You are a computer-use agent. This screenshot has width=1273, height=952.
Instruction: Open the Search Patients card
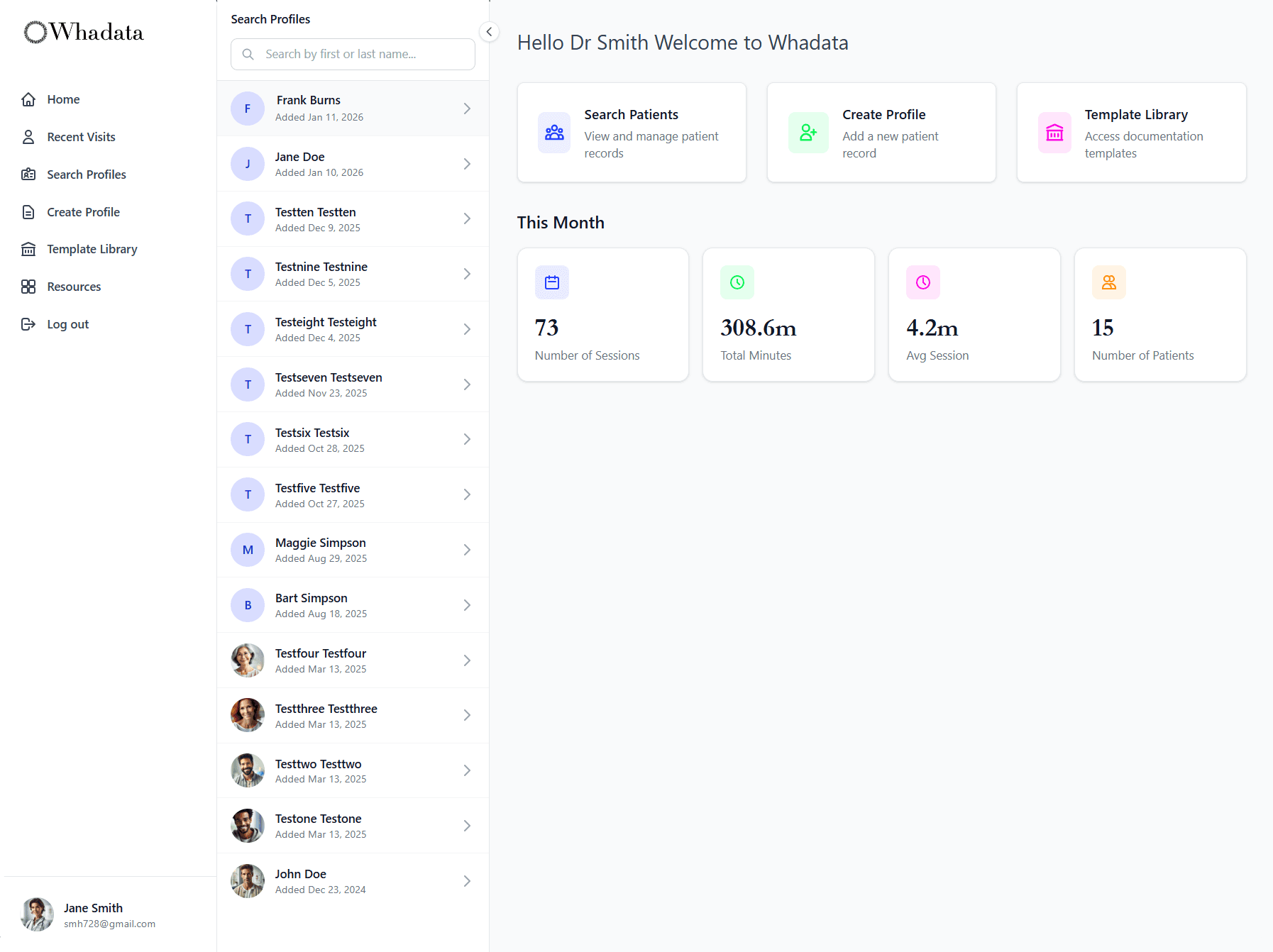pyautogui.click(x=631, y=132)
